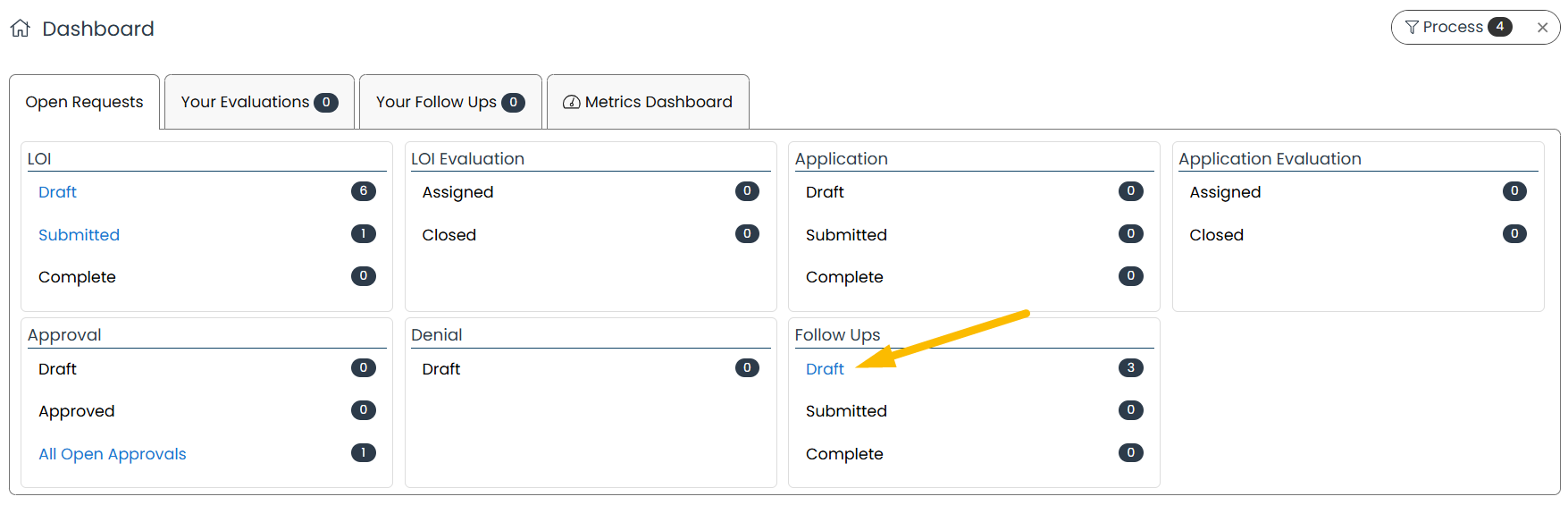Image resolution: width=1568 pixels, height=505 pixels.
Task: Click the Follow Ups section heading
Action: (x=837, y=335)
